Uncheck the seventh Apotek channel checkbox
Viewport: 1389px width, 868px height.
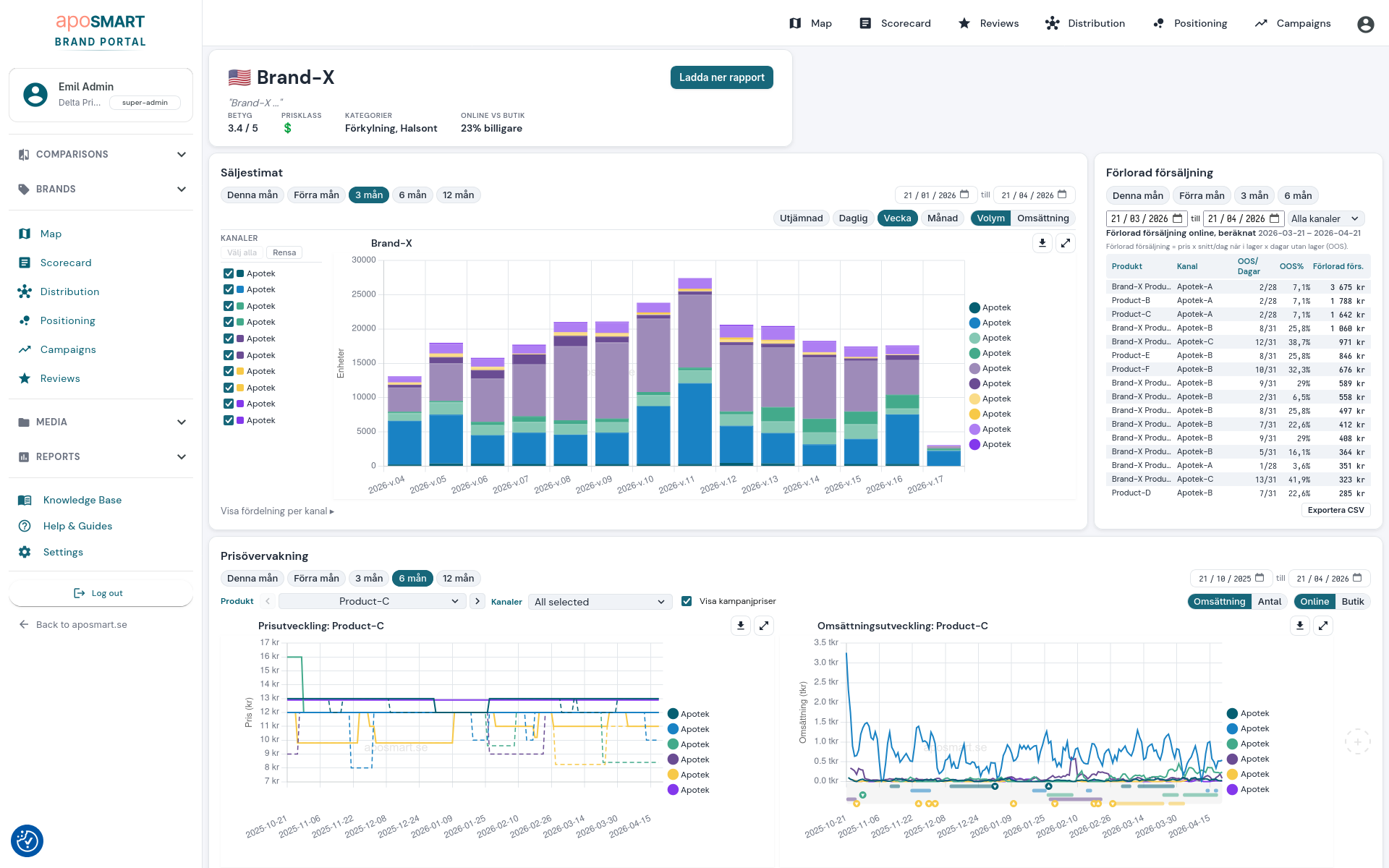click(x=229, y=371)
